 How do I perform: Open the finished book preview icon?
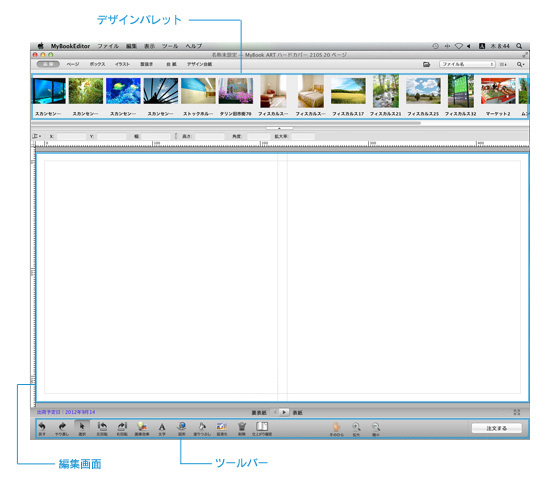click(262, 426)
